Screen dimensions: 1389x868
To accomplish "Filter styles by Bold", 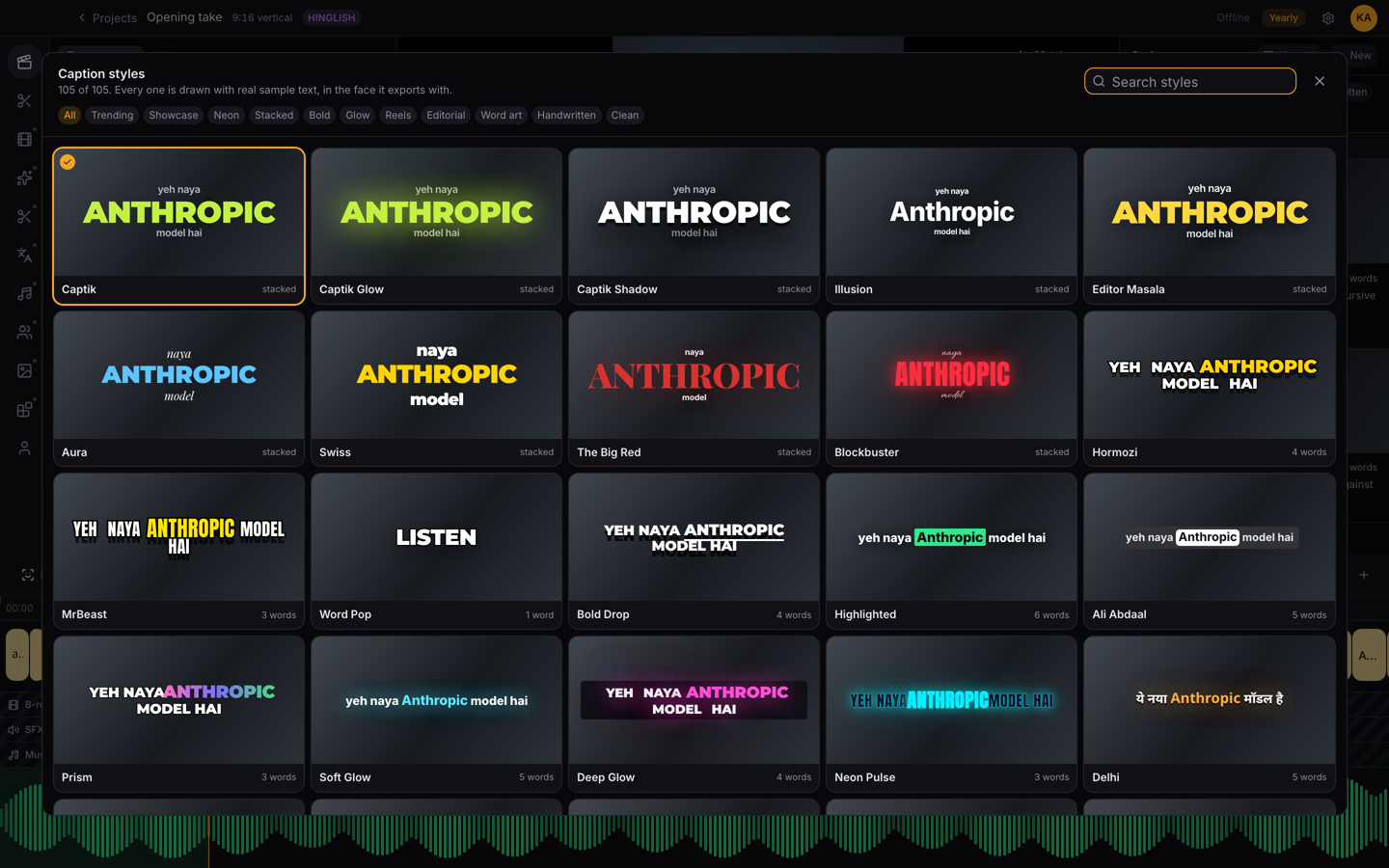I will tap(319, 115).
